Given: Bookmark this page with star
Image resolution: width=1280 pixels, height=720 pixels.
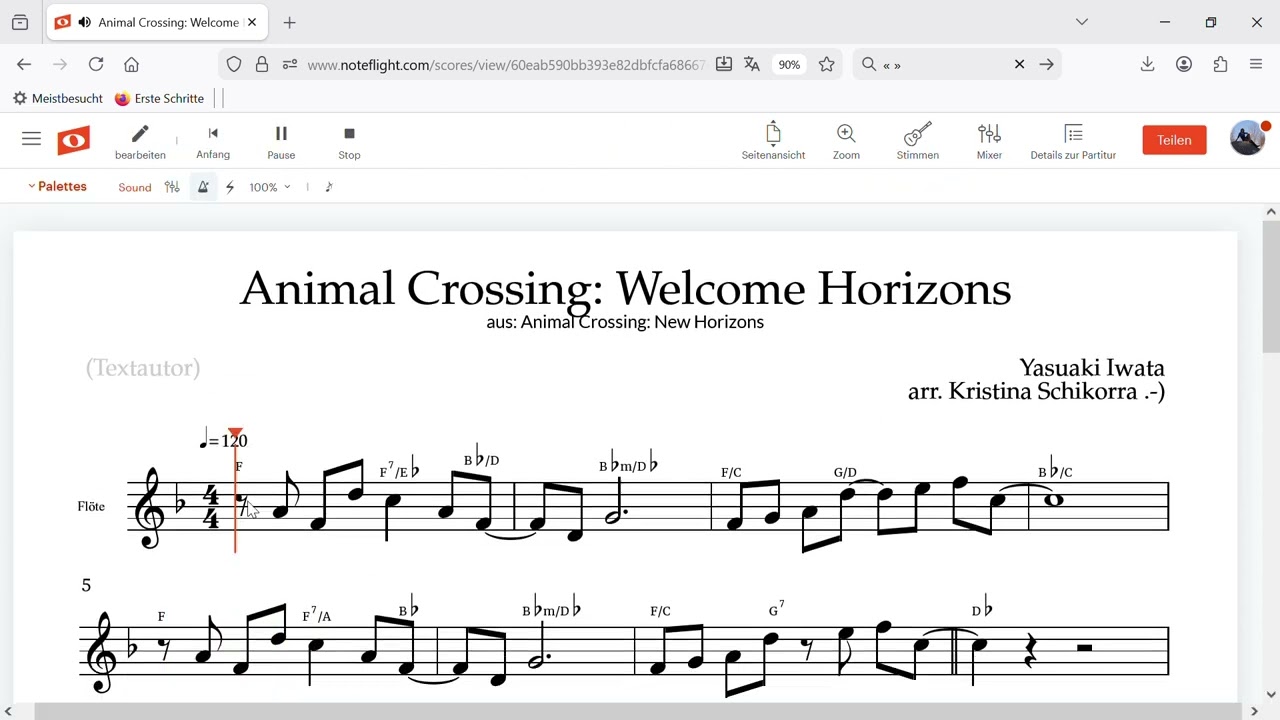Looking at the screenshot, I should click(x=826, y=64).
